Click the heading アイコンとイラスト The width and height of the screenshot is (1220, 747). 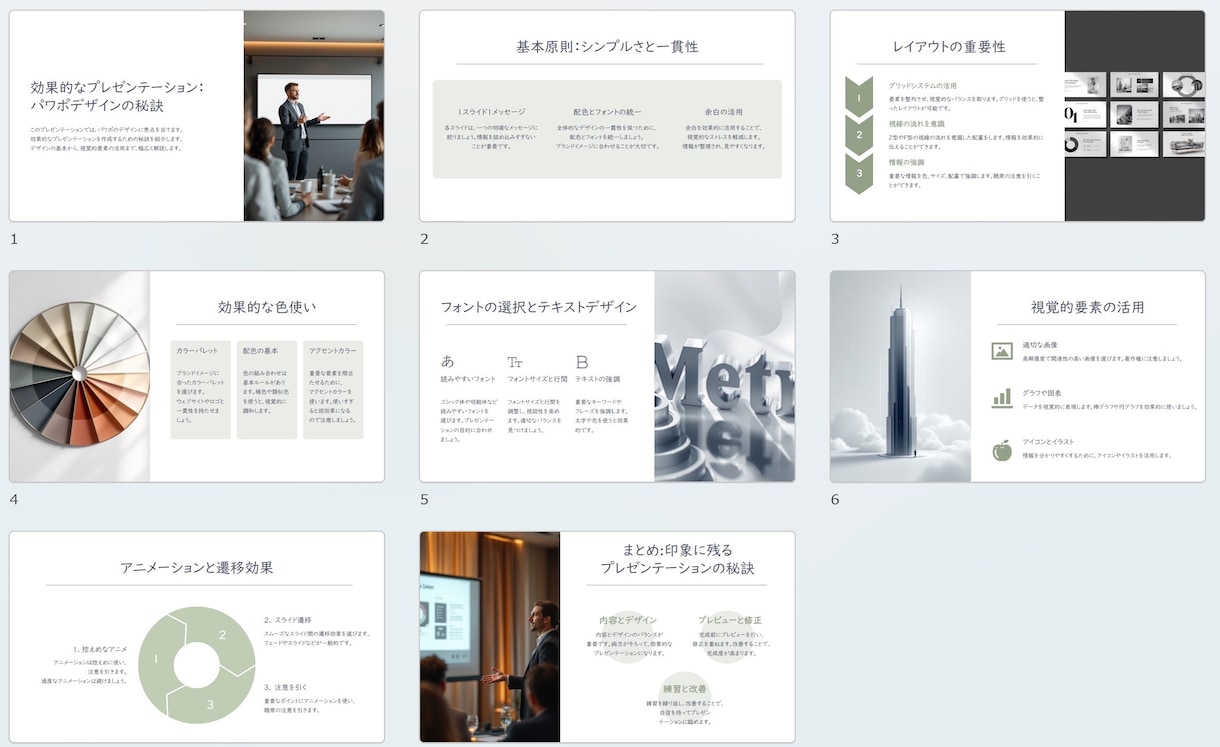[1048, 442]
